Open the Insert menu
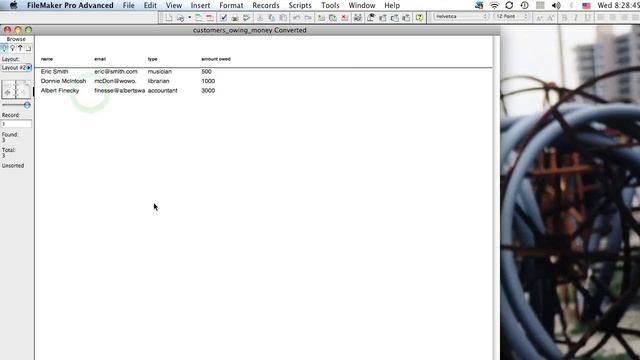Screen dimensions: 640x360 200,5
